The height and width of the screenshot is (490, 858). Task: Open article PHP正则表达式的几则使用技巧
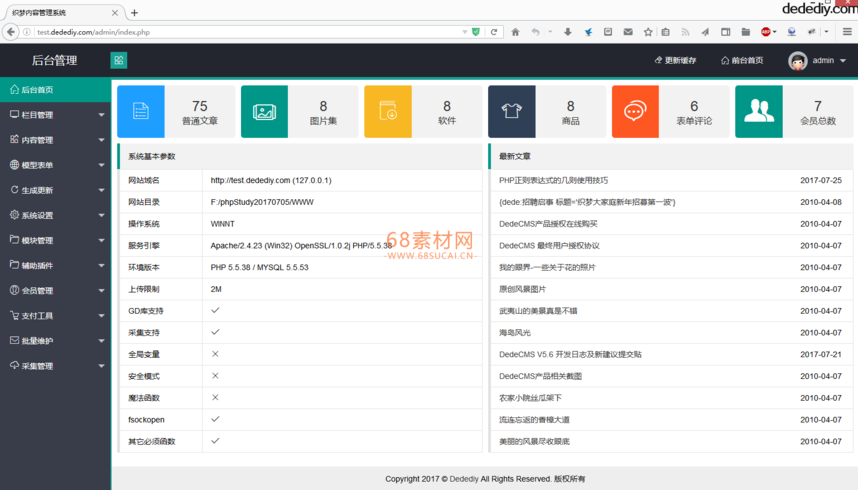(x=553, y=180)
